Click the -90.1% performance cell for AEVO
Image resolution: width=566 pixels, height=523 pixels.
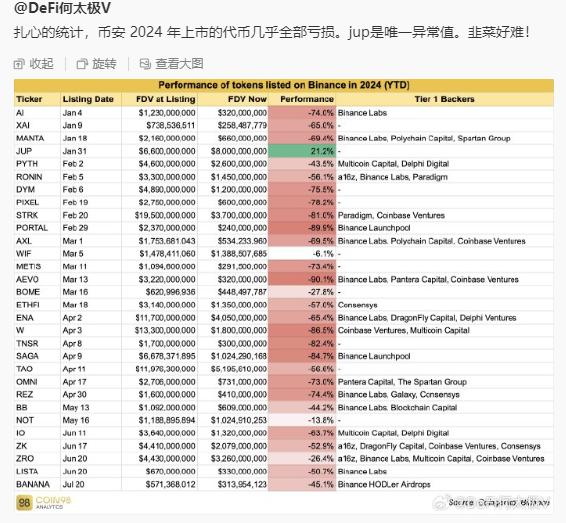tap(302, 280)
